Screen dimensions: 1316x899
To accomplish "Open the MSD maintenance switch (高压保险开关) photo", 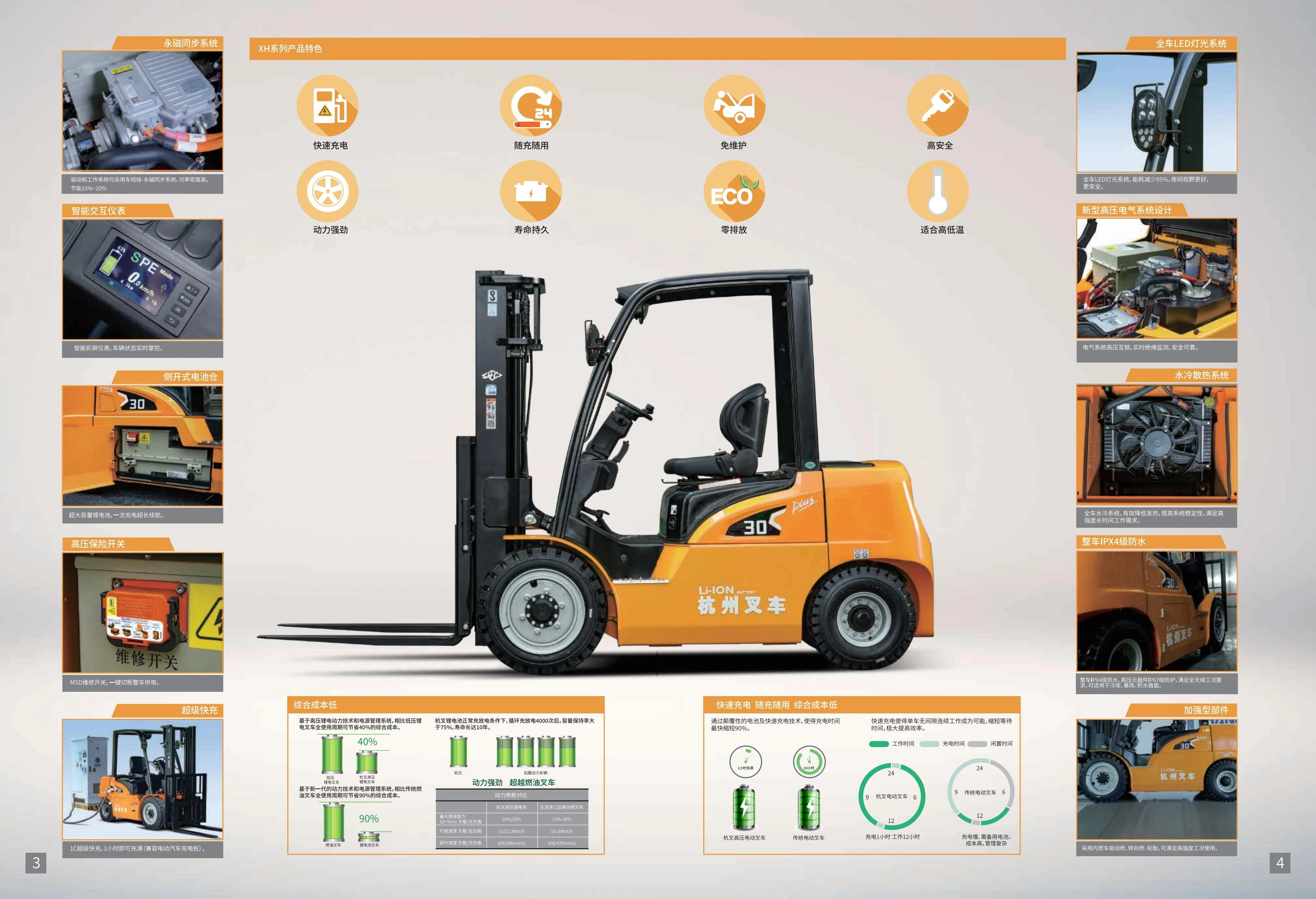I will (142, 613).
